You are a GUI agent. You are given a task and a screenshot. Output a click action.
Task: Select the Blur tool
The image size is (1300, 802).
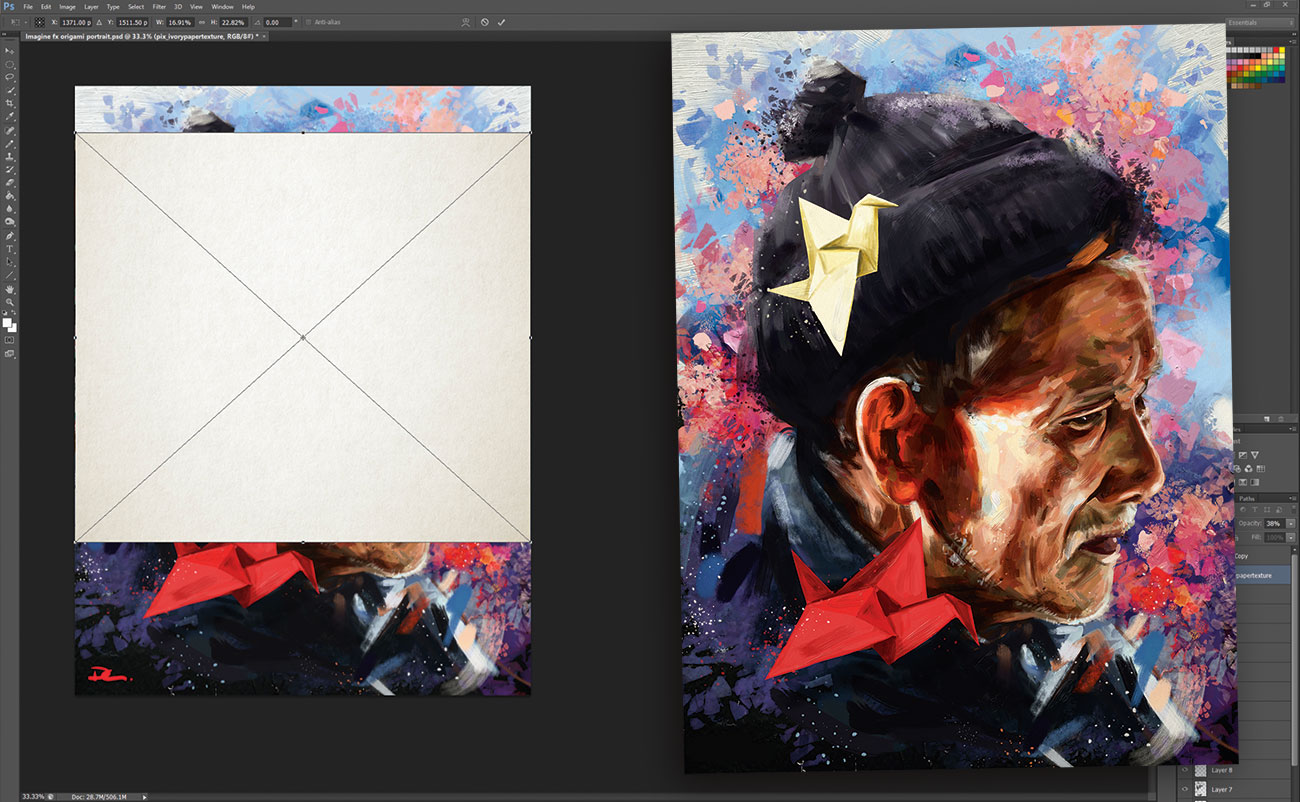tap(11, 210)
